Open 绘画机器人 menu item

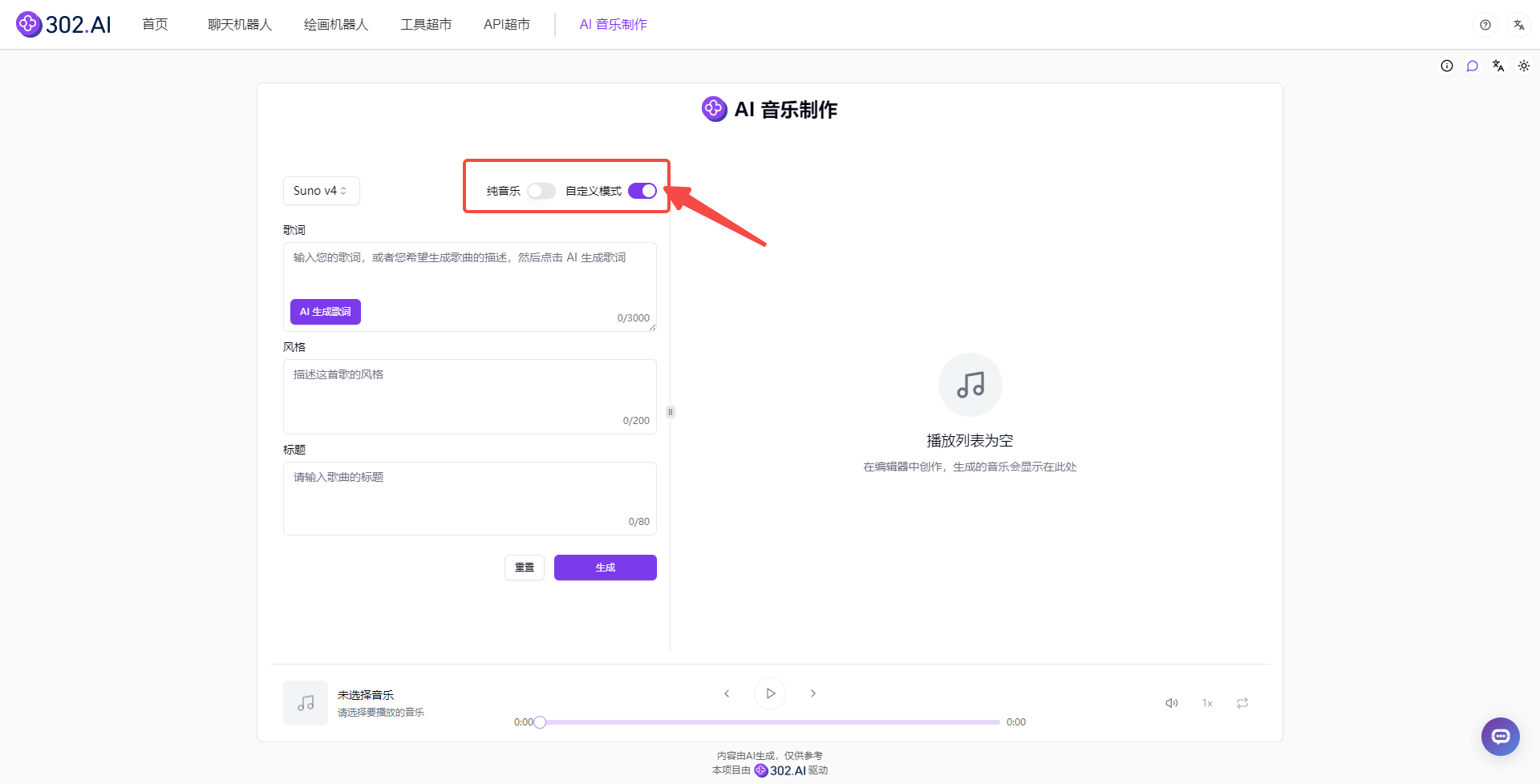pos(336,25)
